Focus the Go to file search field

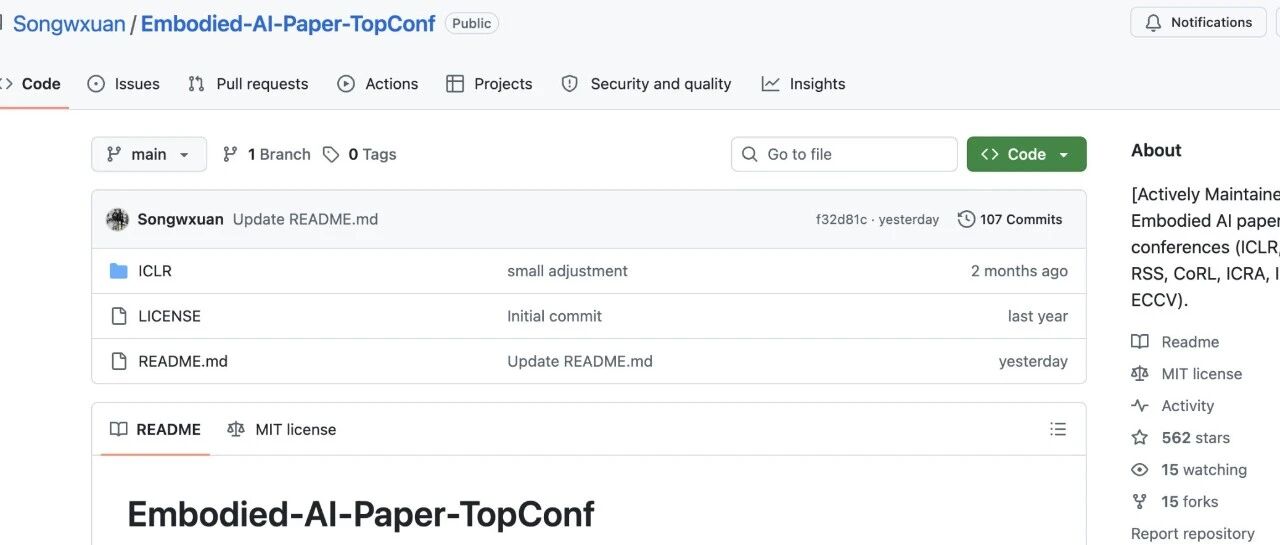pos(844,154)
